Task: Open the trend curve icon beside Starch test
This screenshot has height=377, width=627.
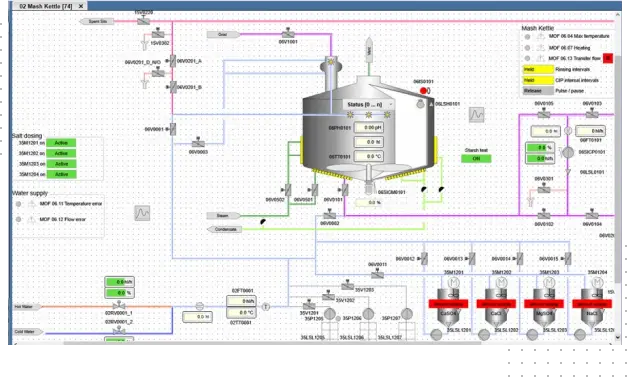Action: click(476, 115)
